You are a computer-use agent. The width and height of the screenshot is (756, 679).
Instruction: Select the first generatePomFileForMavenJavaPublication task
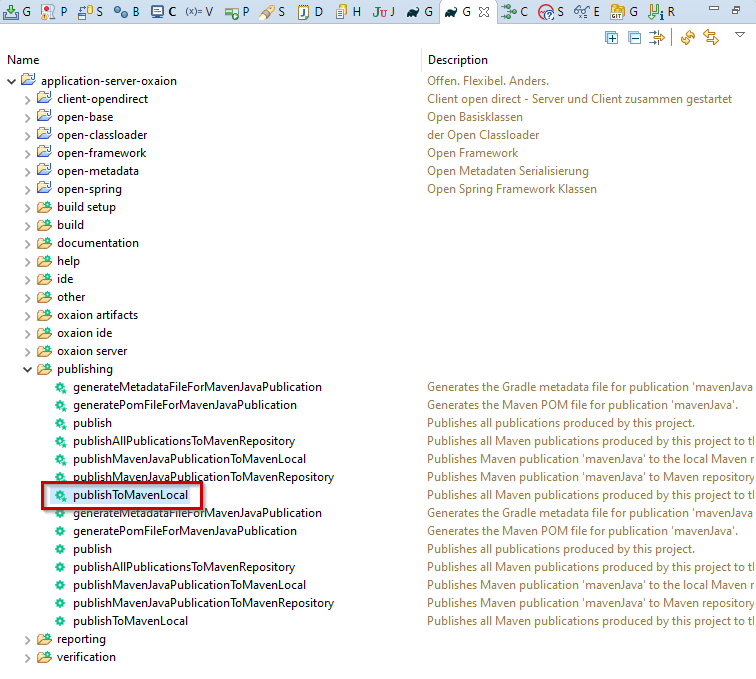coord(184,405)
